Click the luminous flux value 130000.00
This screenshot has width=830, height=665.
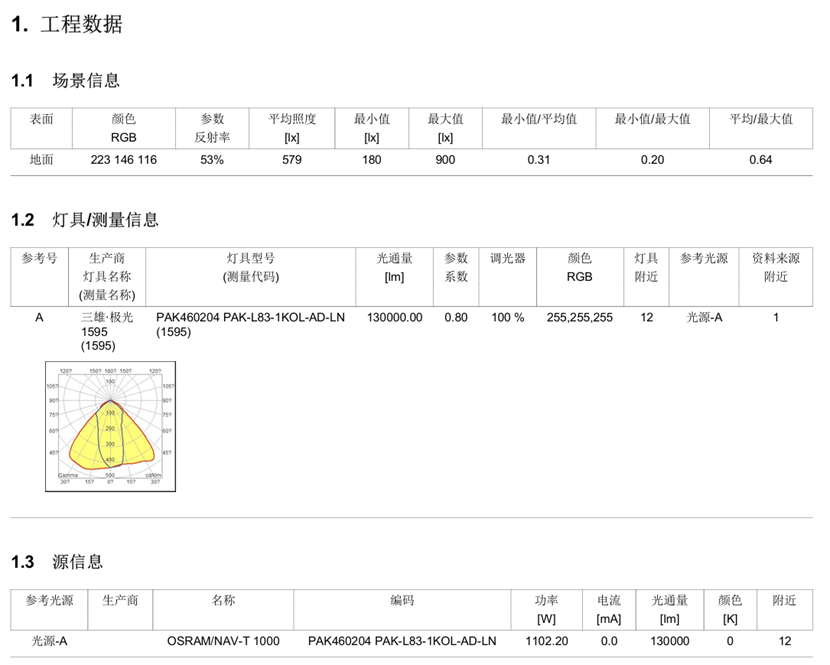394,317
